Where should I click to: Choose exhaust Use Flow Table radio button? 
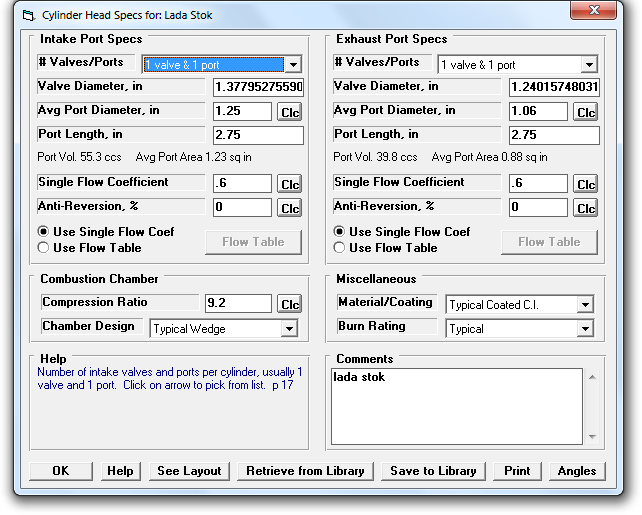point(340,248)
